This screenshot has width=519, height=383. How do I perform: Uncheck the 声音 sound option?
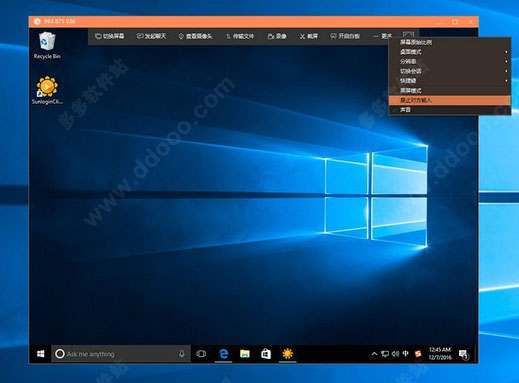tap(450, 110)
